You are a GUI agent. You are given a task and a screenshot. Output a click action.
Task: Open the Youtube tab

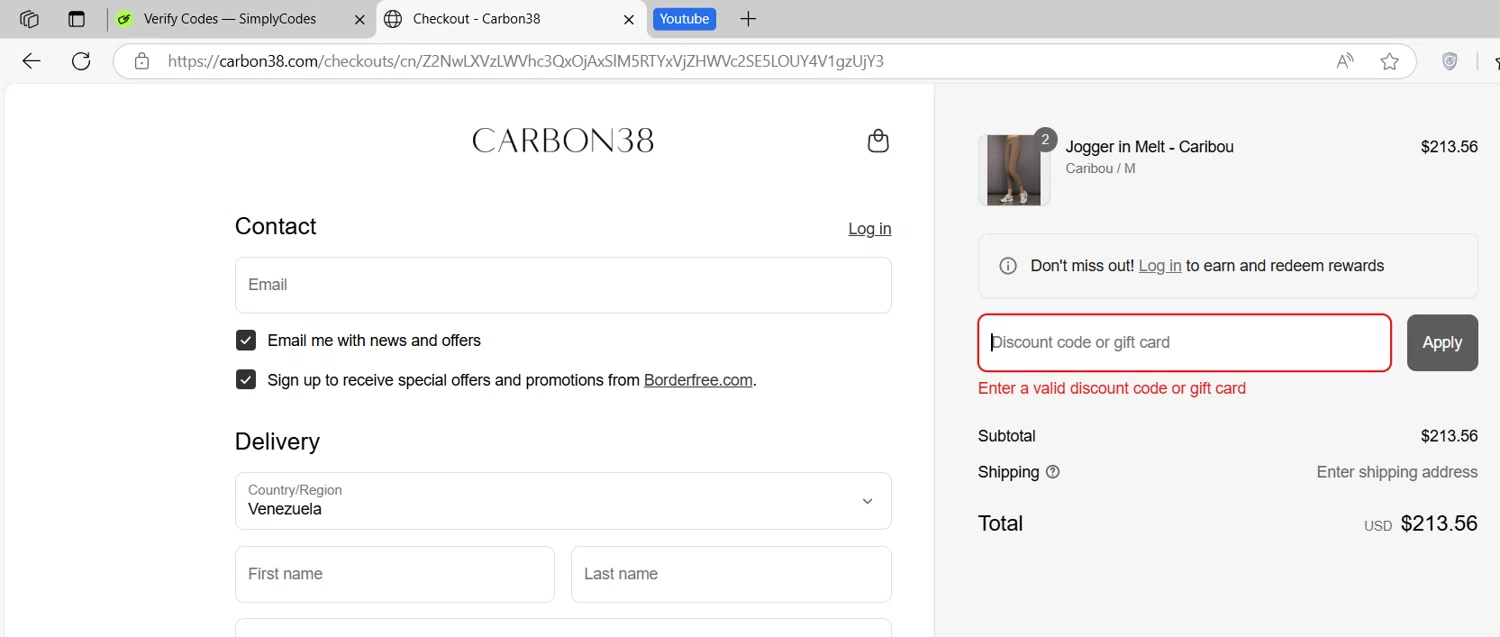[685, 19]
